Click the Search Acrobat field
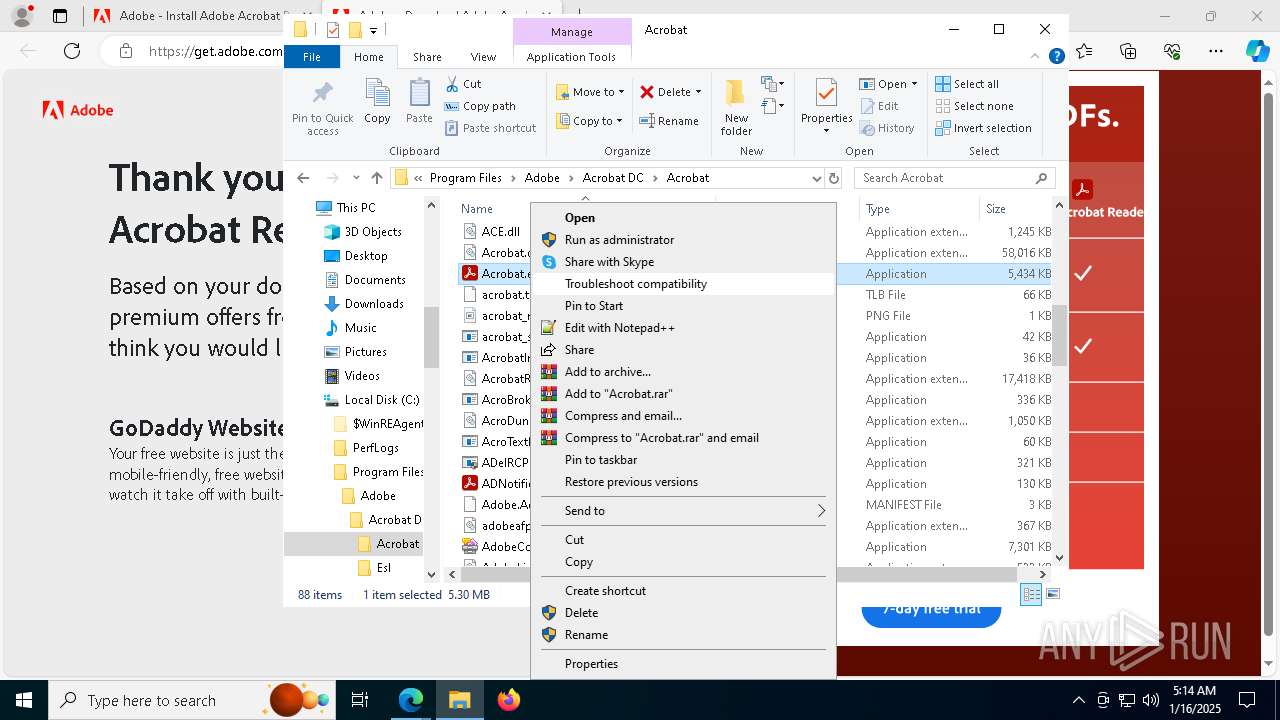The width and height of the screenshot is (1280, 720). click(x=954, y=178)
